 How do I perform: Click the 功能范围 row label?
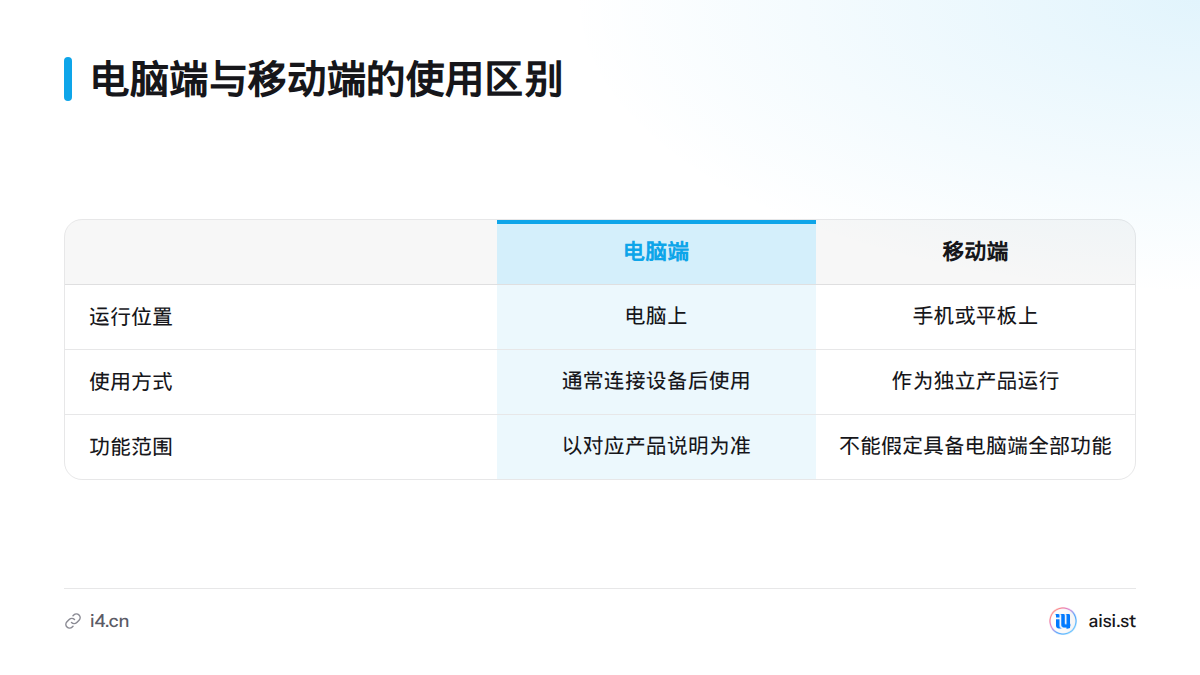point(131,447)
